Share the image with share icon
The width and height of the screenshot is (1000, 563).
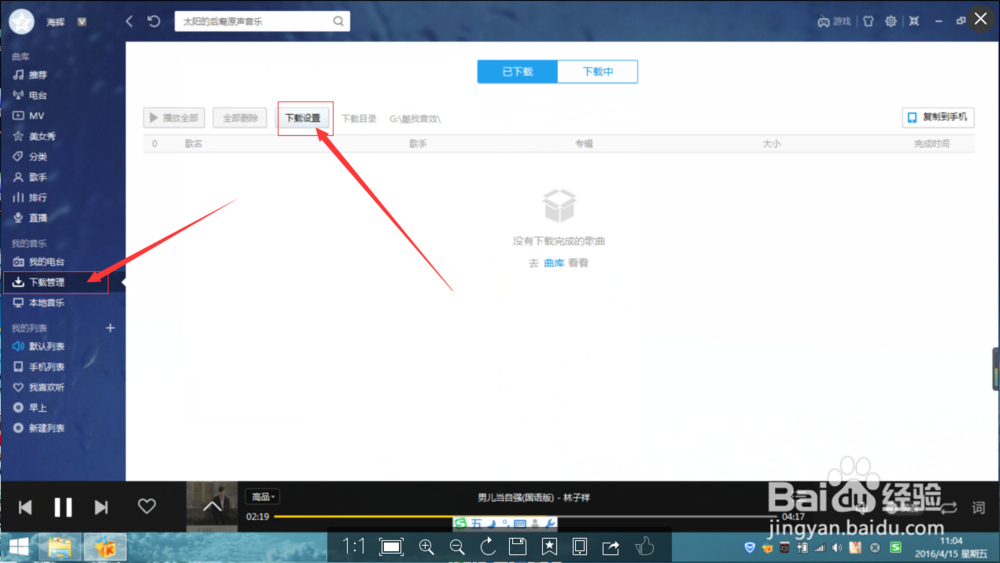point(610,547)
